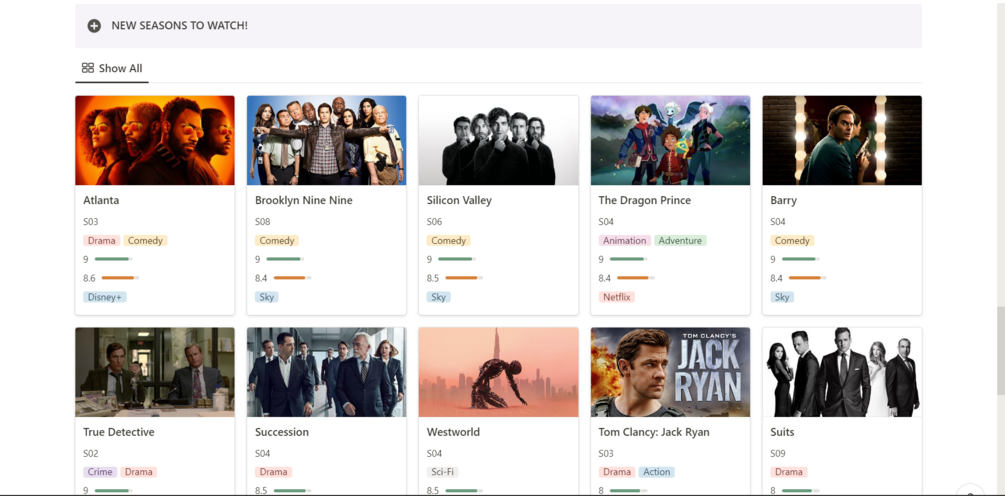Click the S08 season label on Brooklyn Nine Nine
The width and height of the screenshot is (1005, 496).
(x=262, y=222)
